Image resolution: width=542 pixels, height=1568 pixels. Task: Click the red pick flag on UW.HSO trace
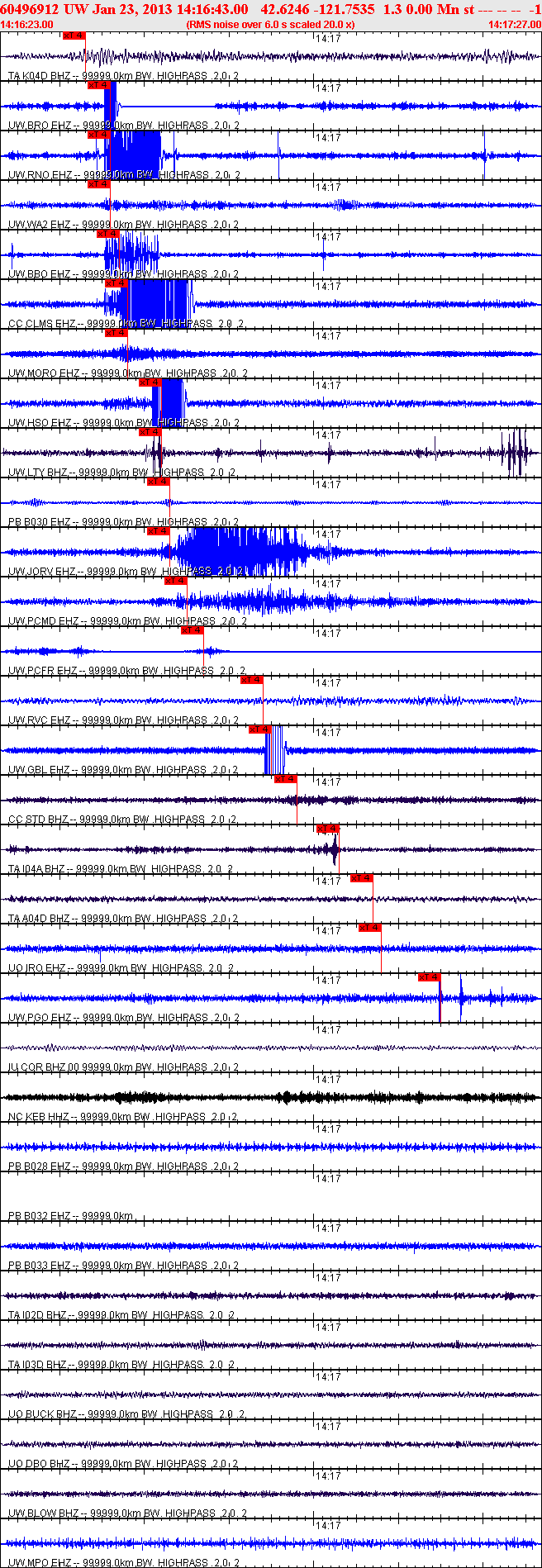point(150,382)
